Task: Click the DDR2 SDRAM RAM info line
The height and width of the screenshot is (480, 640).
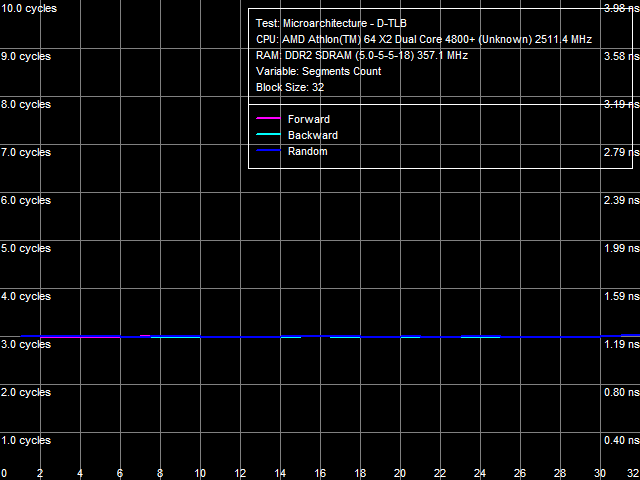Action: point(361,55)
